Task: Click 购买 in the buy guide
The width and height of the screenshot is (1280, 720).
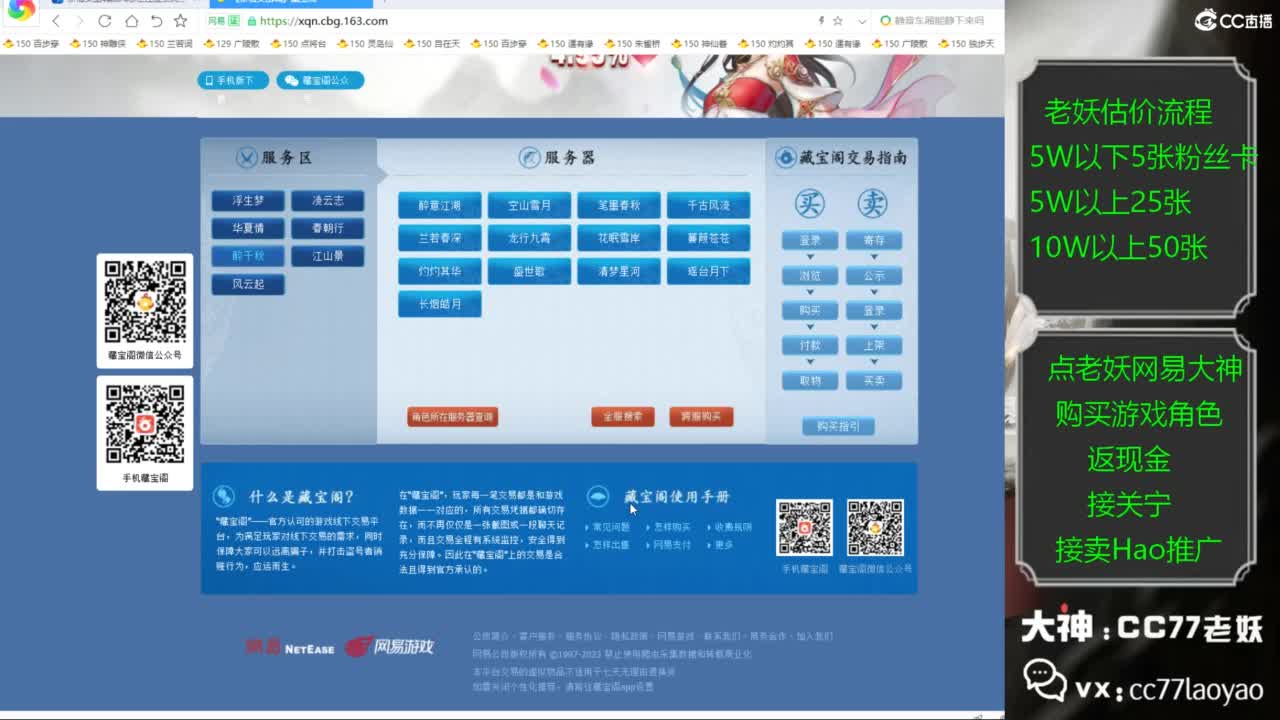Action: [x=810, y=311]
